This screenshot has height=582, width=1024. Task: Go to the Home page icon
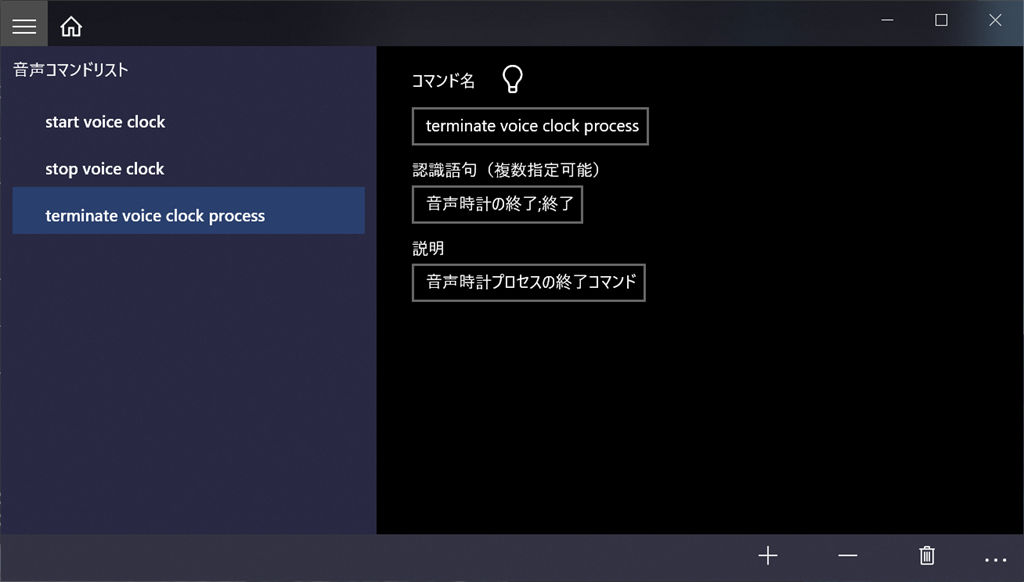click(x=71, y=27)
